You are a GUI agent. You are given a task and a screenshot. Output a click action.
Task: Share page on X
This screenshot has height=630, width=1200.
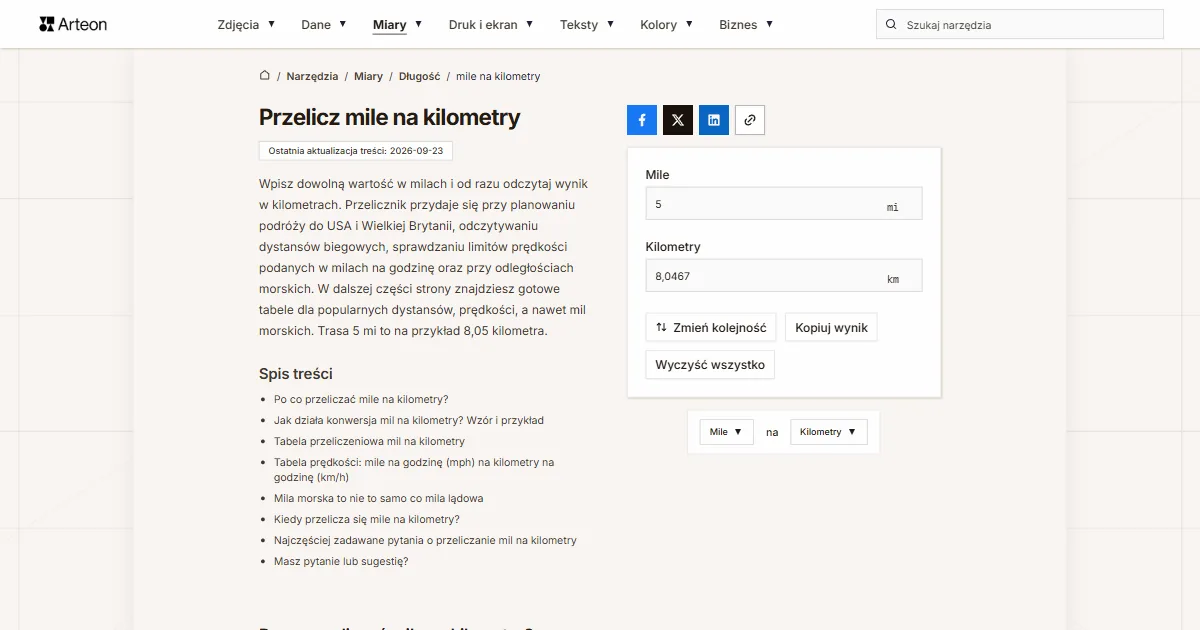coord(678,120)
